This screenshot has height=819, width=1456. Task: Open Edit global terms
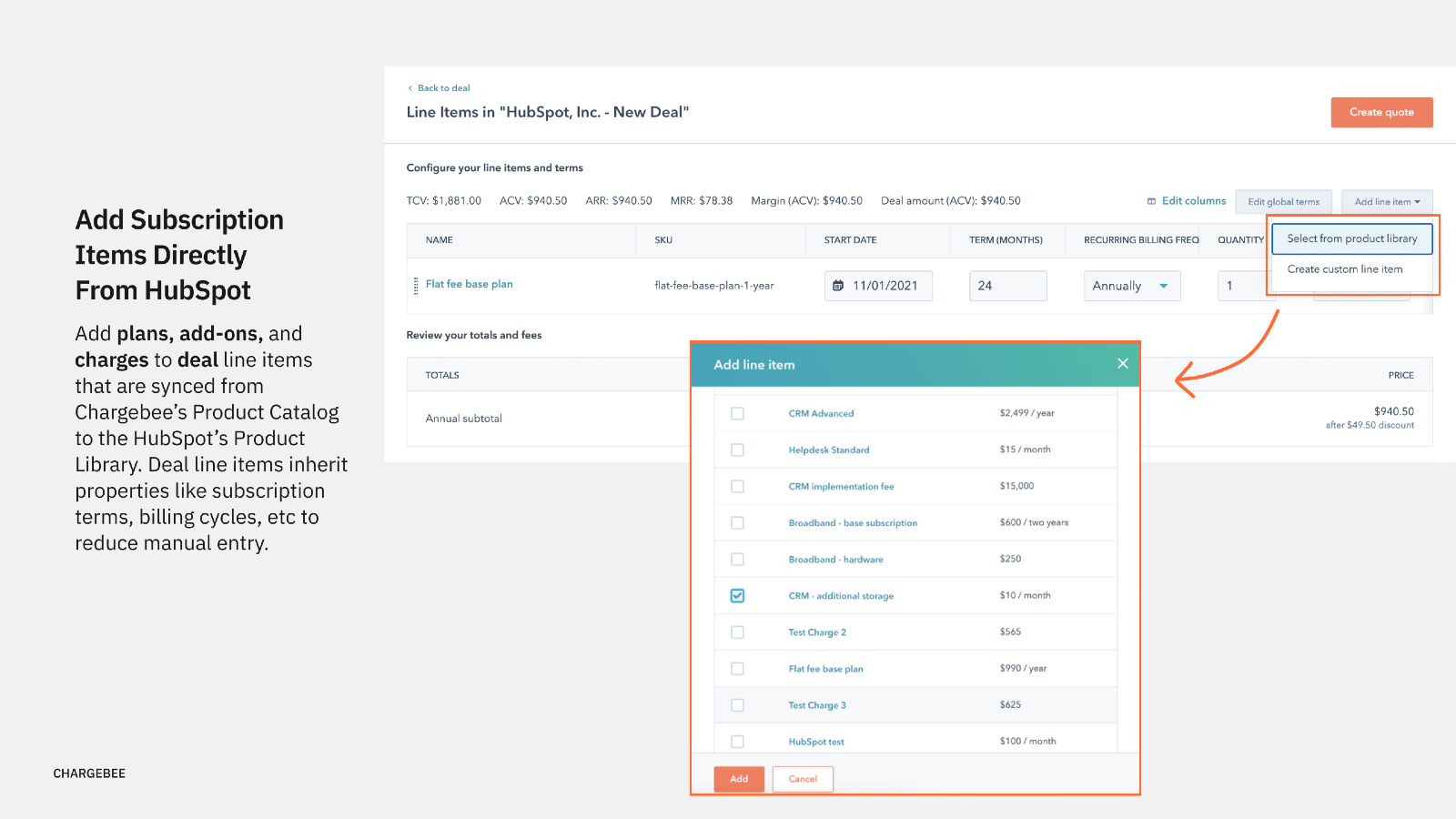[1283, 202]
